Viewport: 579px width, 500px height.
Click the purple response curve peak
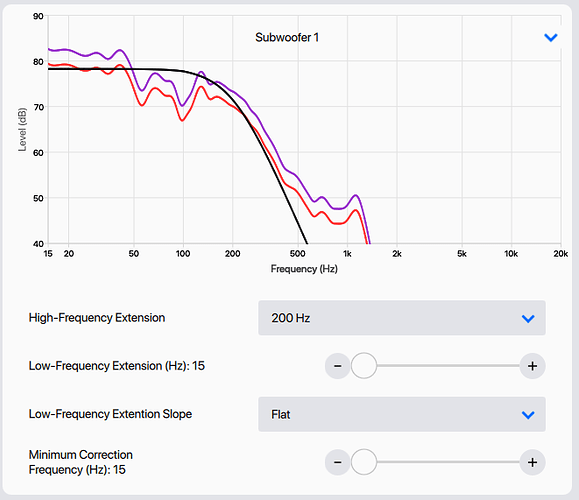pos(120,50)
